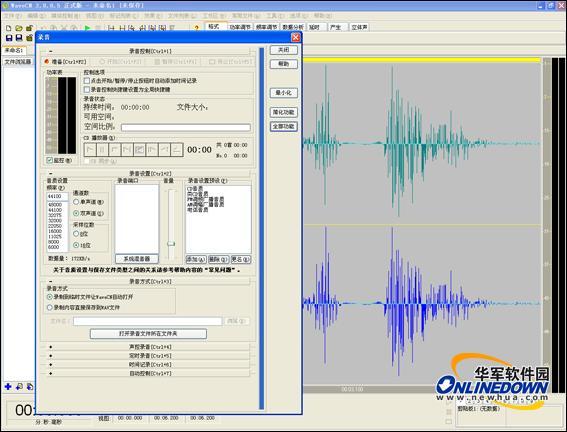567x432 pixels.
Task: Click the first blue floppy save icon
Action: [x=9, y=38]
